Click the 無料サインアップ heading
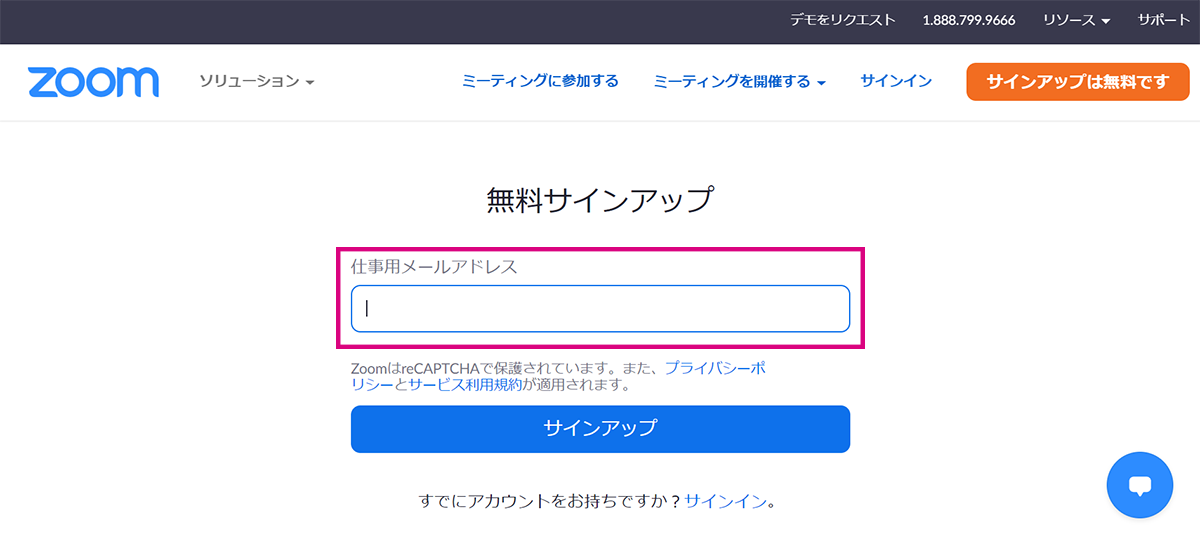 coord(600,200)
